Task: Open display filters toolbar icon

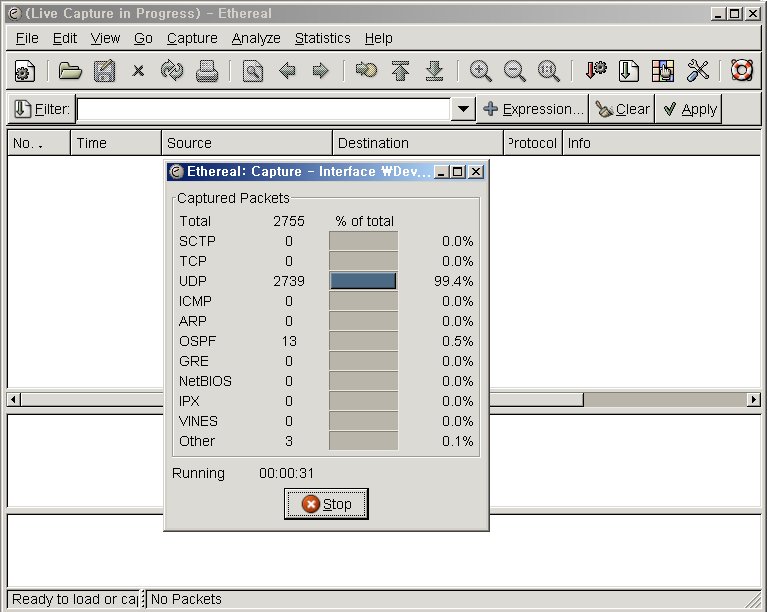Action: (629, 71)
